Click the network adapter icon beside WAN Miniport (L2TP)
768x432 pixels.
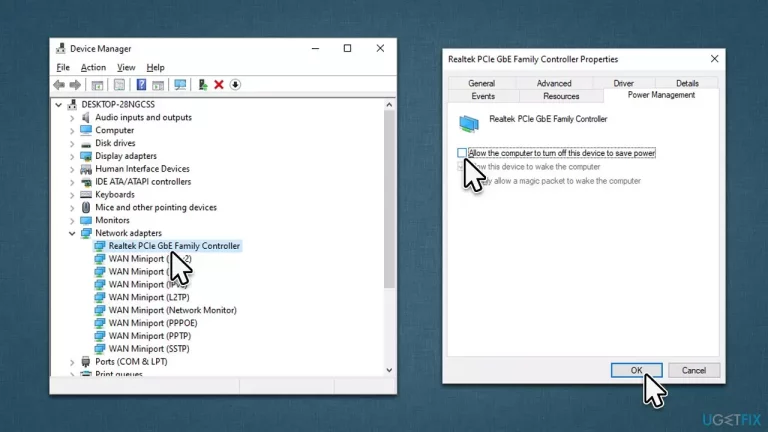click(99, 297)
